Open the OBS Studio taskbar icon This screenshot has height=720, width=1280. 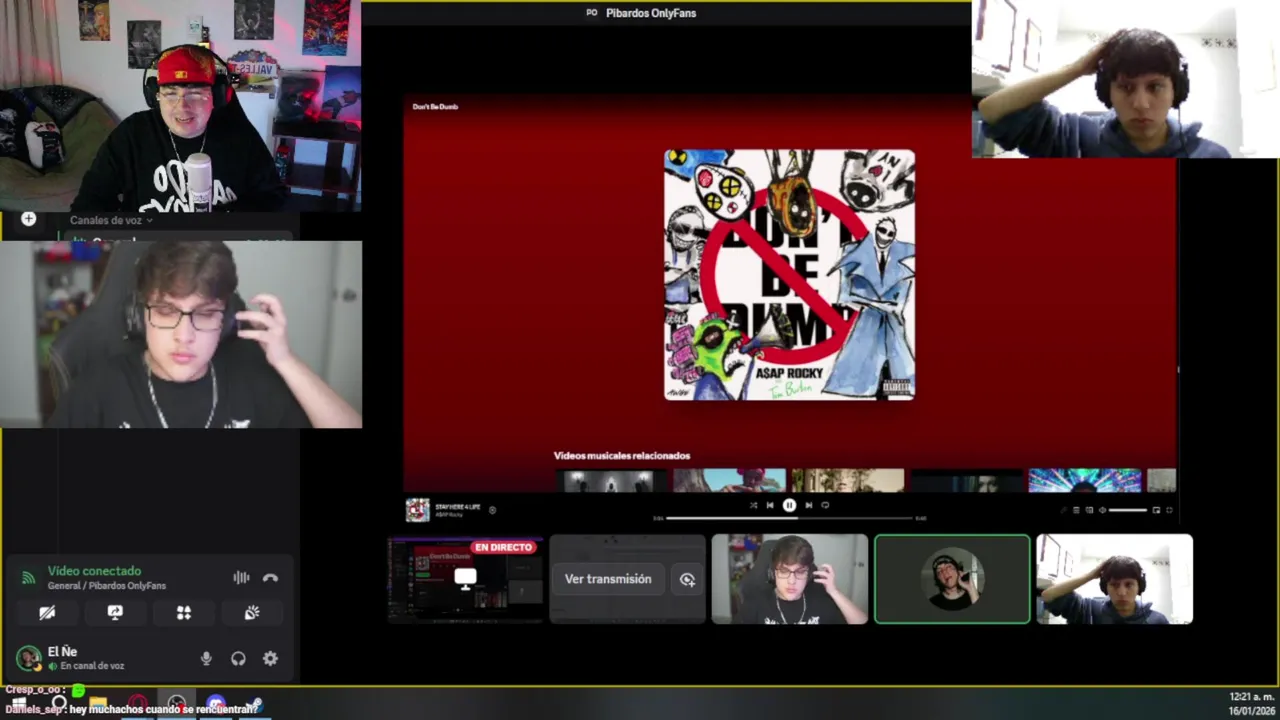(x=176, y=704)
